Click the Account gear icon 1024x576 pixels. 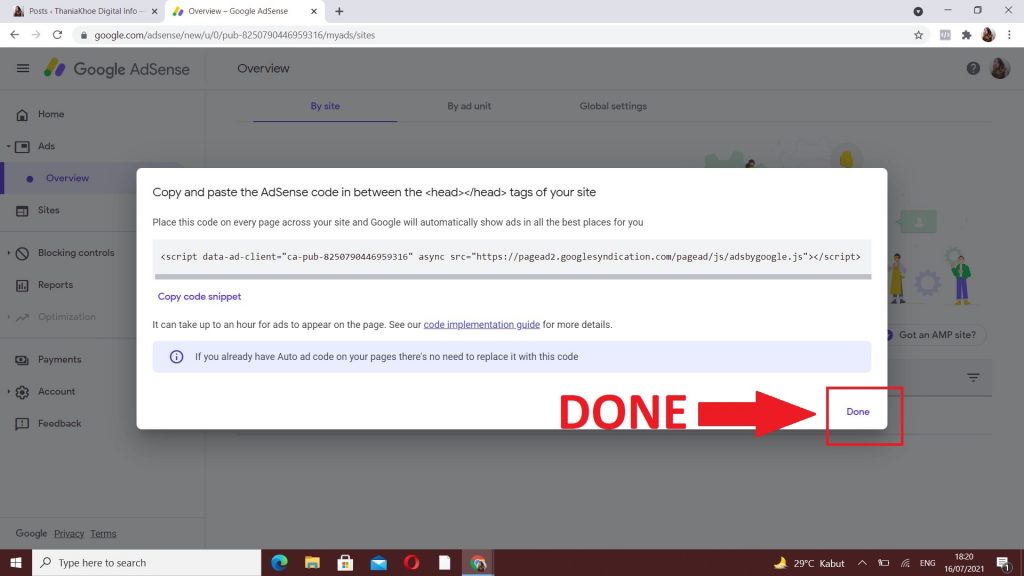(22, 392)
